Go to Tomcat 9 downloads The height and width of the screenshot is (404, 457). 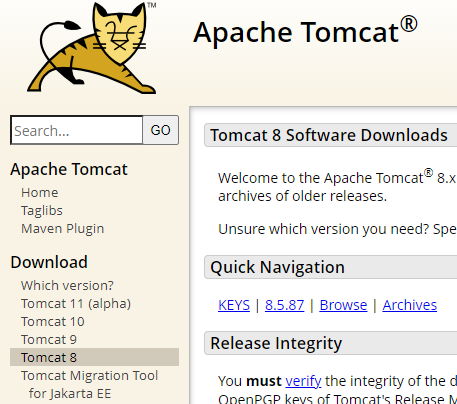pyautogui.click(x=49, y=340)
